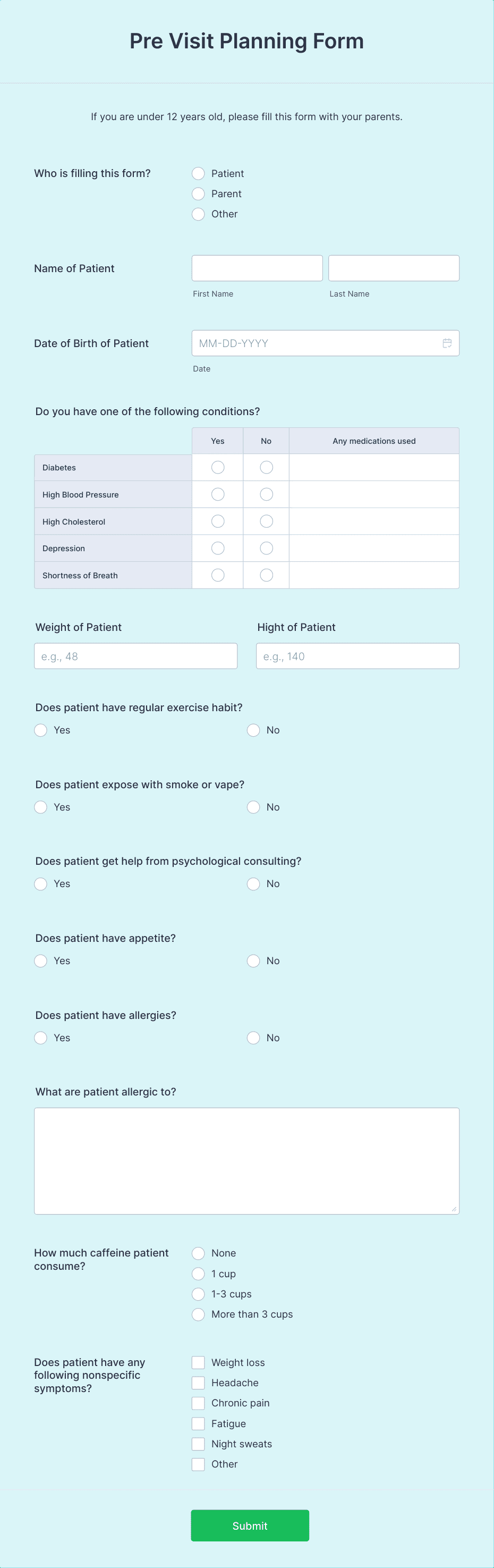Mark "Yes" for Depression
Viewport: 494px width, 1568px height.
click(217, 547)
